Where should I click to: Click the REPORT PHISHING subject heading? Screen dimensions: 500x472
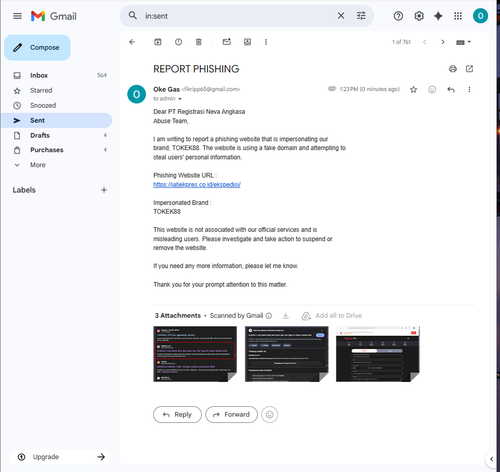196,69
